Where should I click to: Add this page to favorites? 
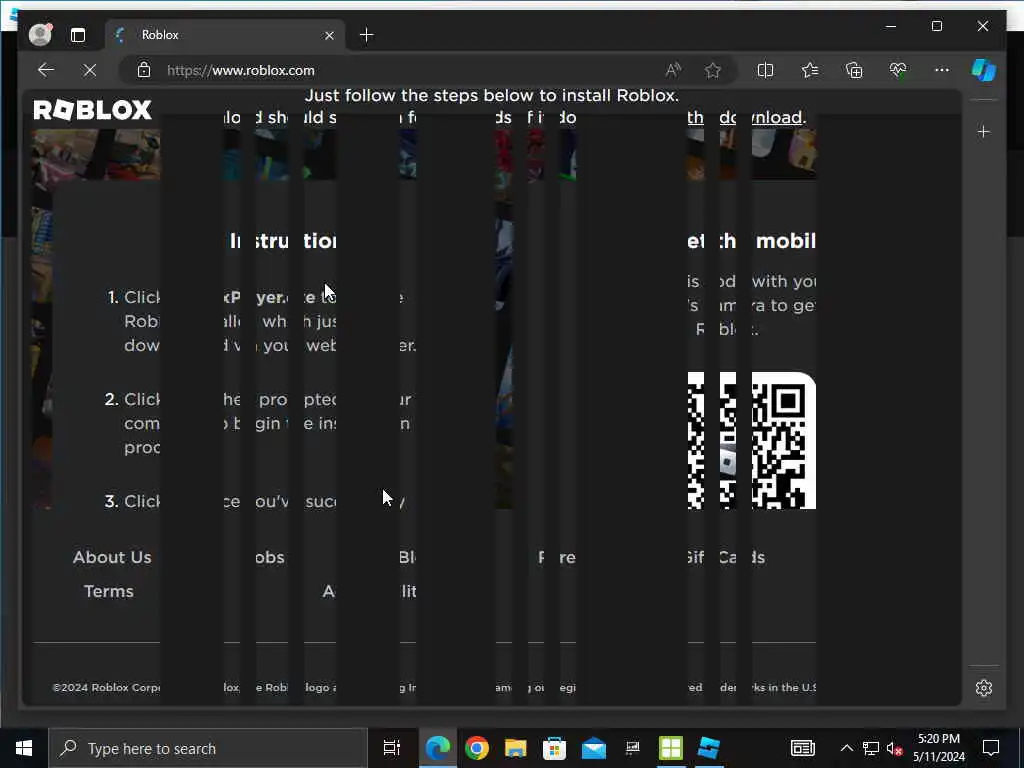click(x=712, y=70)
